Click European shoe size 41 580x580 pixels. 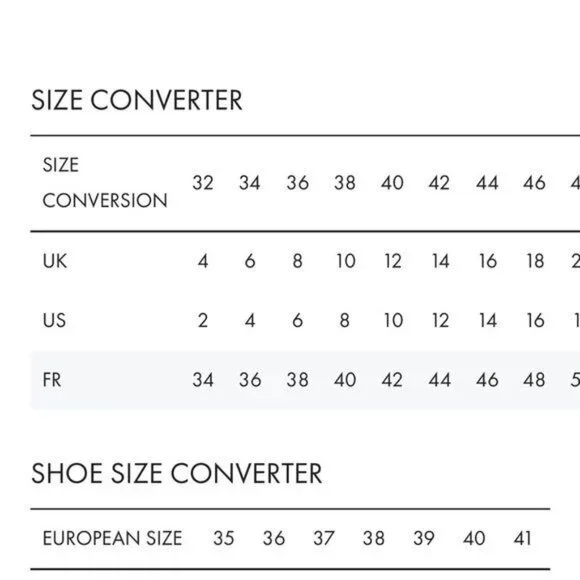click(522, 538)
